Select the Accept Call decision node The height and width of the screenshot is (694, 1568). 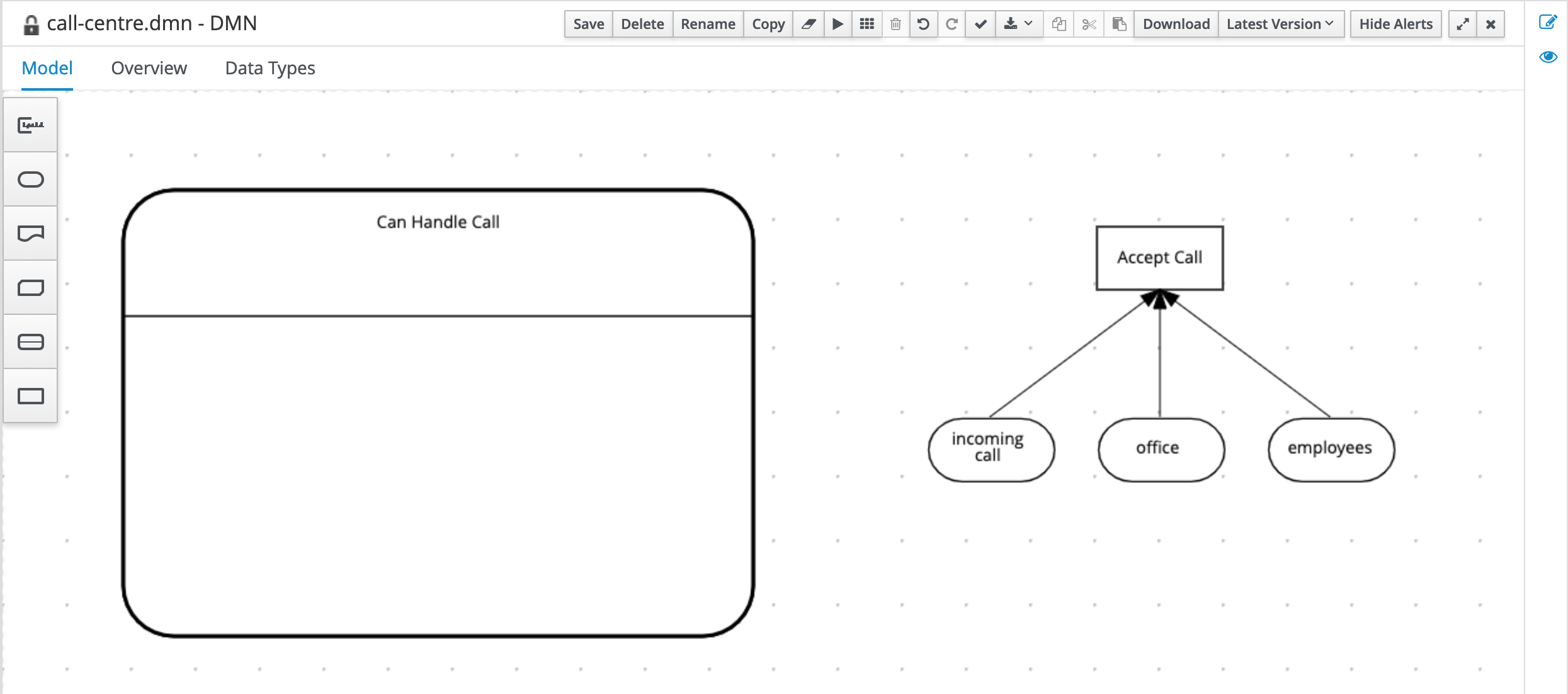[x=1159, y=258]
